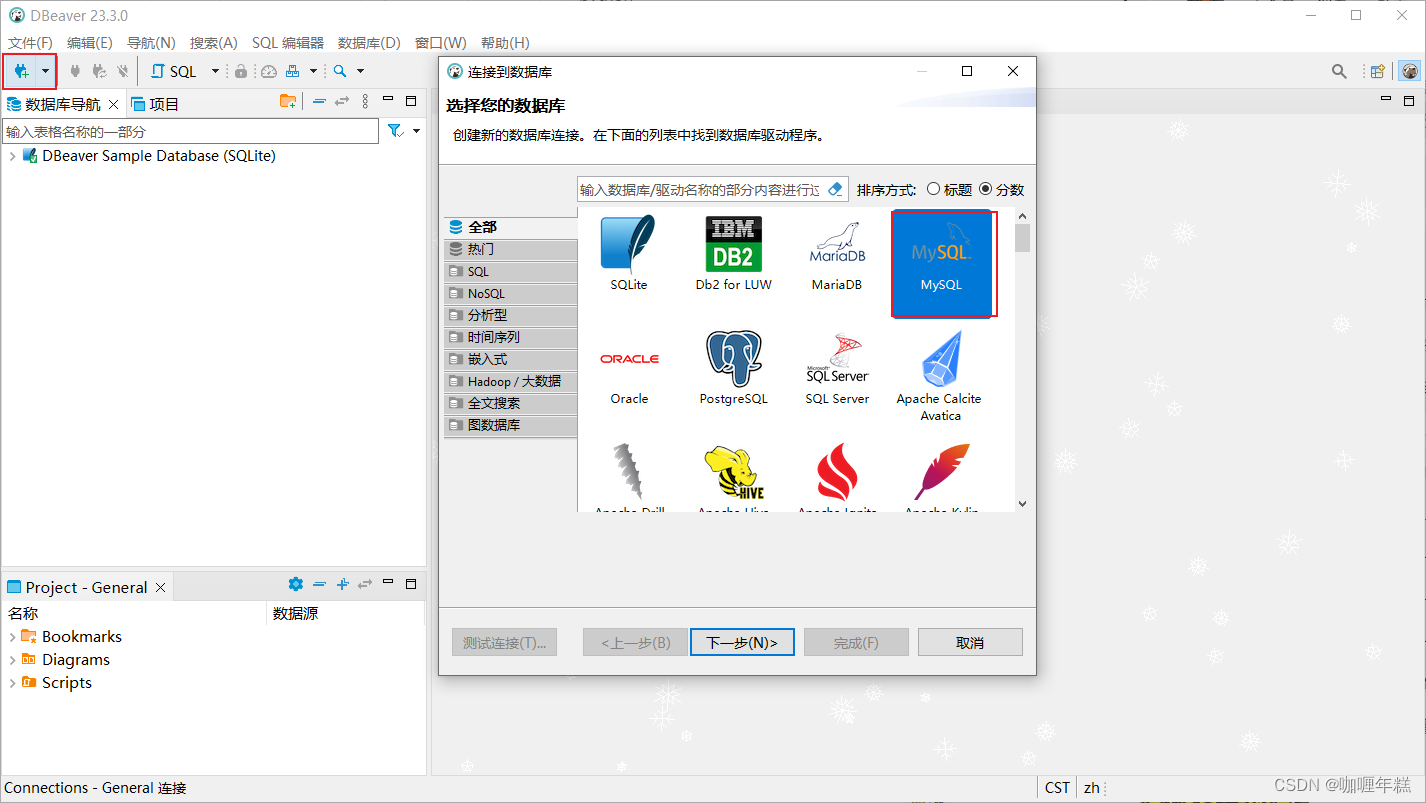Click the table name filter input

(191, 131)
